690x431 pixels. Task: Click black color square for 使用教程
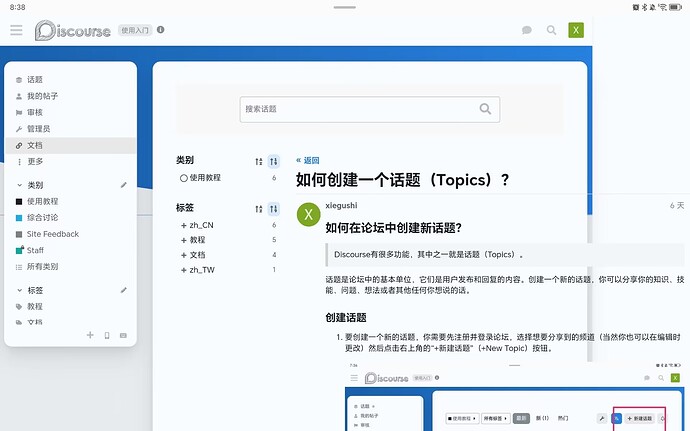(19, 202)
